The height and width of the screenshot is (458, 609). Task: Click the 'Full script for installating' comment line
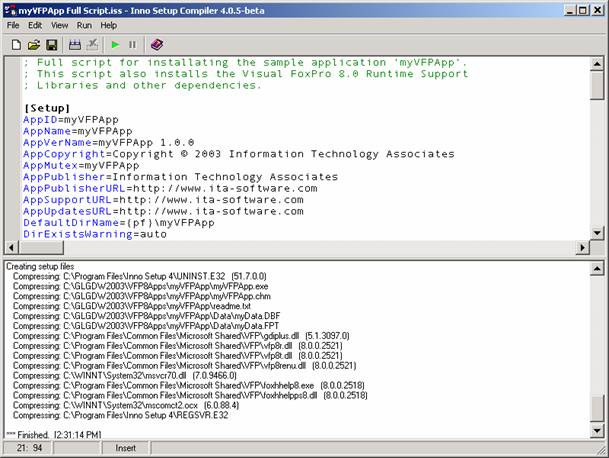point(245,63)
